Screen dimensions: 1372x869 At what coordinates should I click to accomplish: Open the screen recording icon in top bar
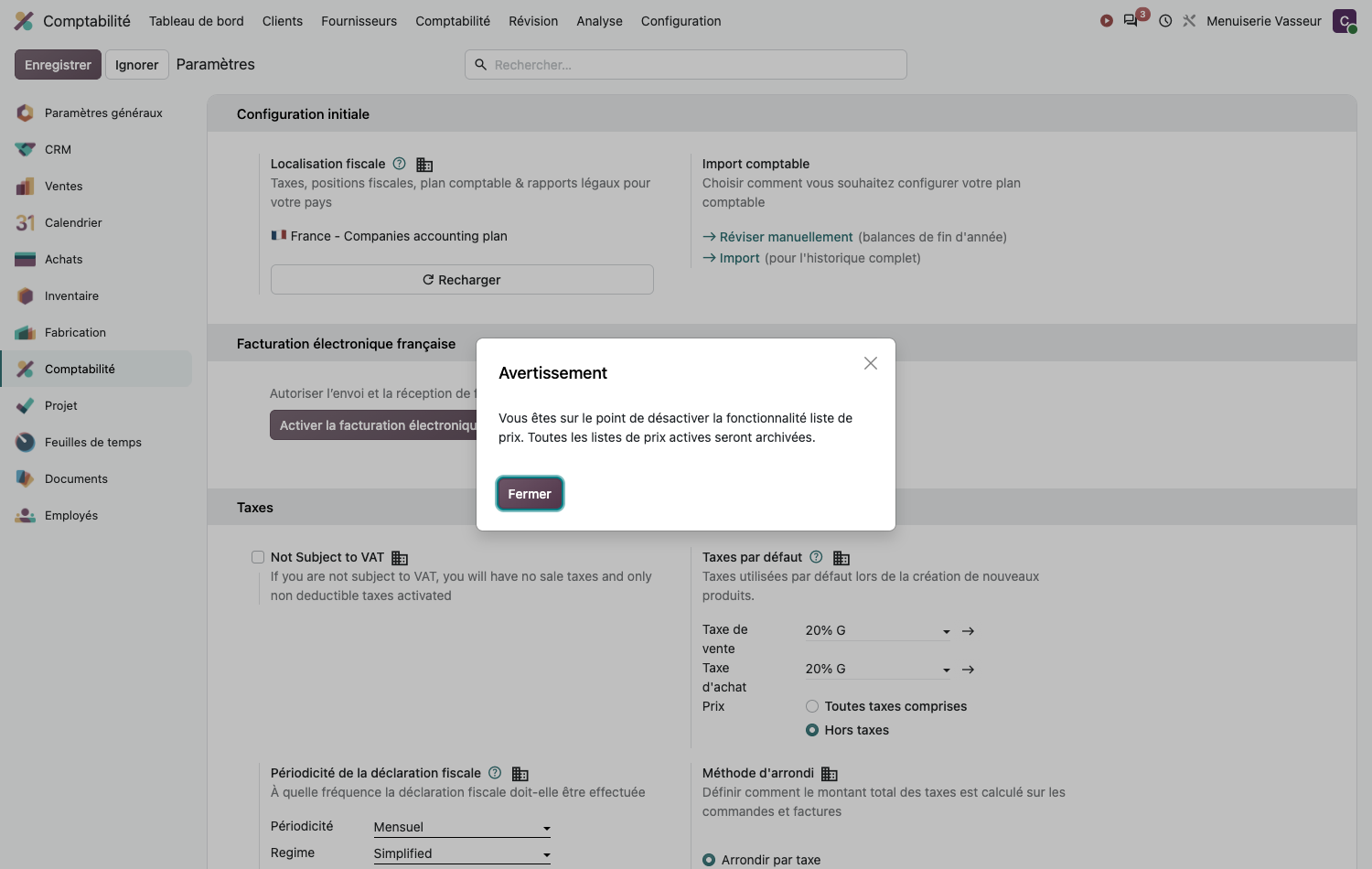click(x=1107, y=21)
